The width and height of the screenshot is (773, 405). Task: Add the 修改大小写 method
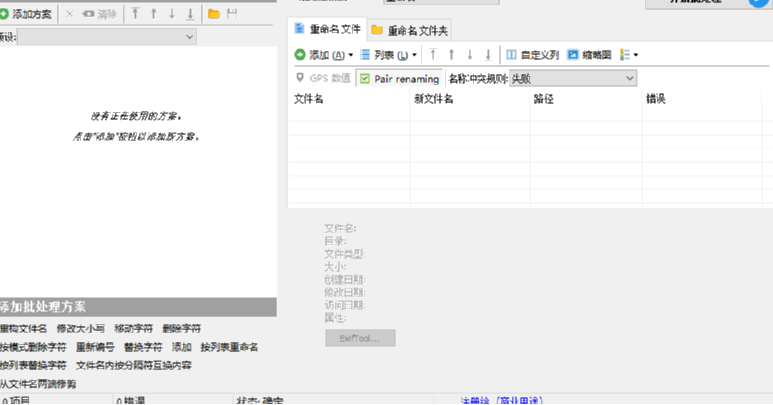(x=80, y=329)
